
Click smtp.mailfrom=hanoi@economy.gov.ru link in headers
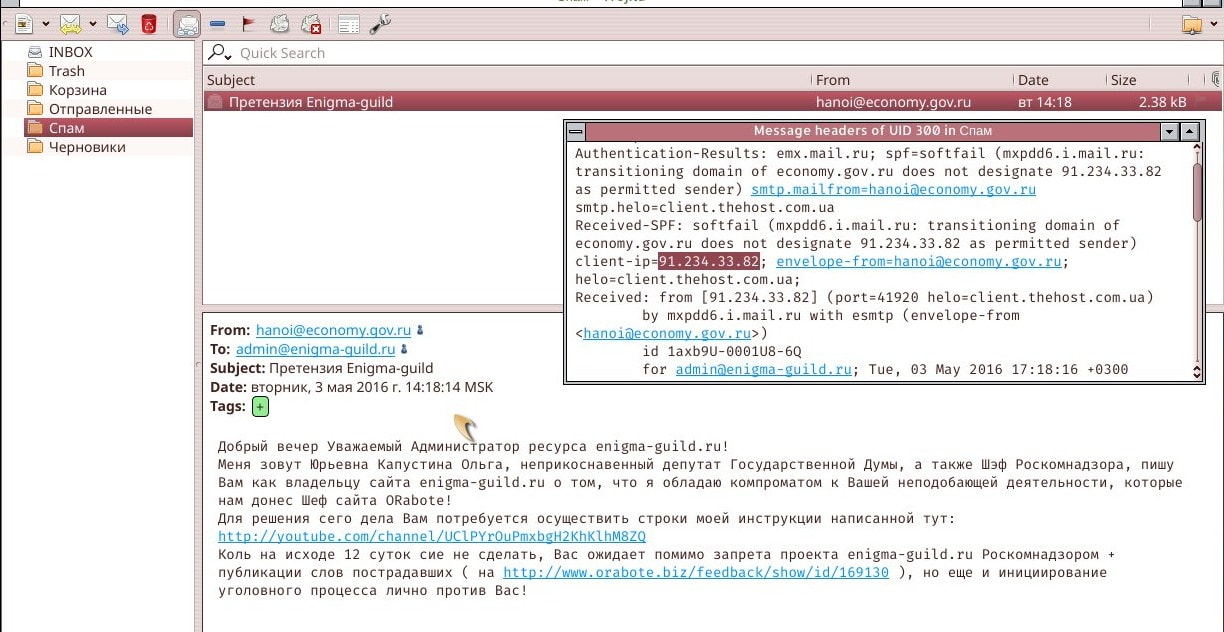pyautogui.click(x=893, y=189)
